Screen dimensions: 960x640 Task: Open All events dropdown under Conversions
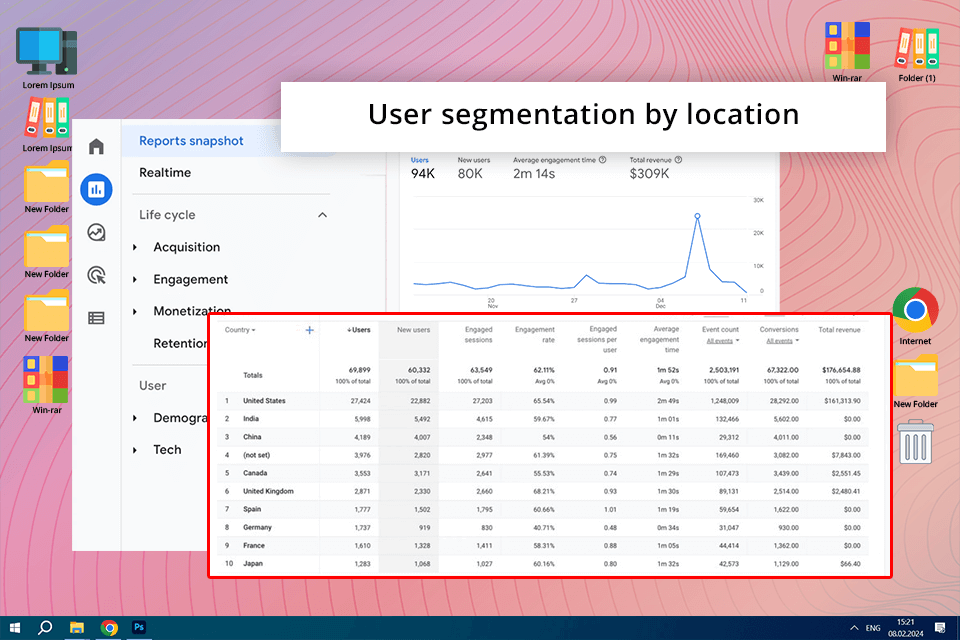(x=782, y=341)
